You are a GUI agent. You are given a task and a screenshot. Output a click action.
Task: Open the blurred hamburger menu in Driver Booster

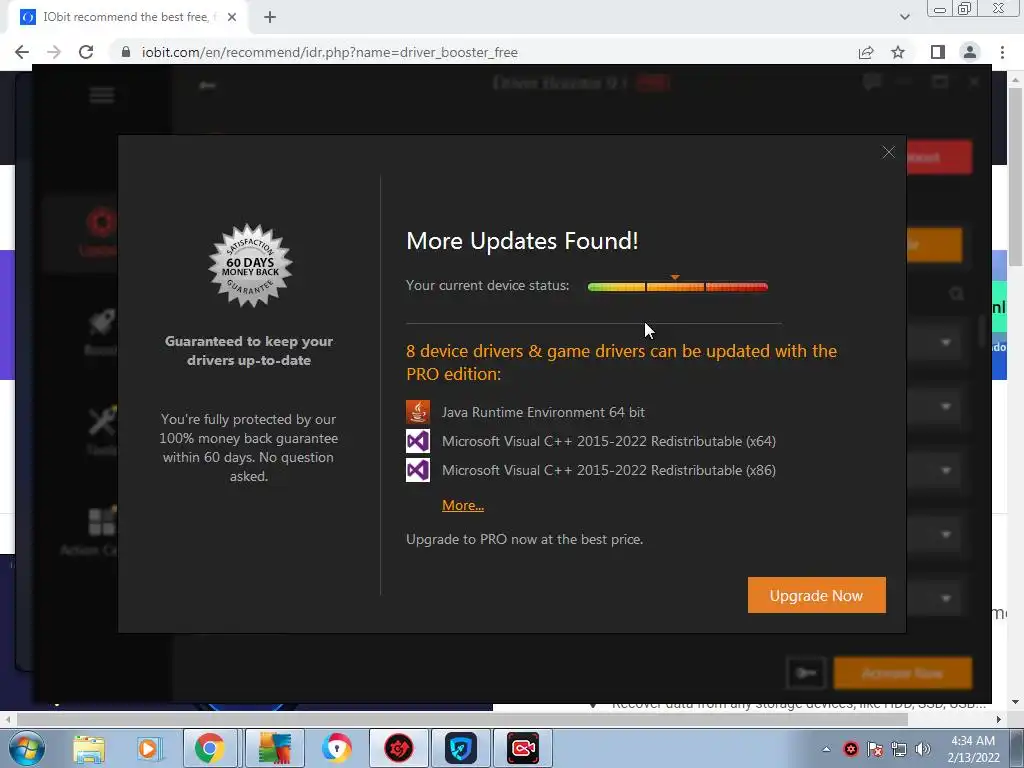(x=102, y=95)
